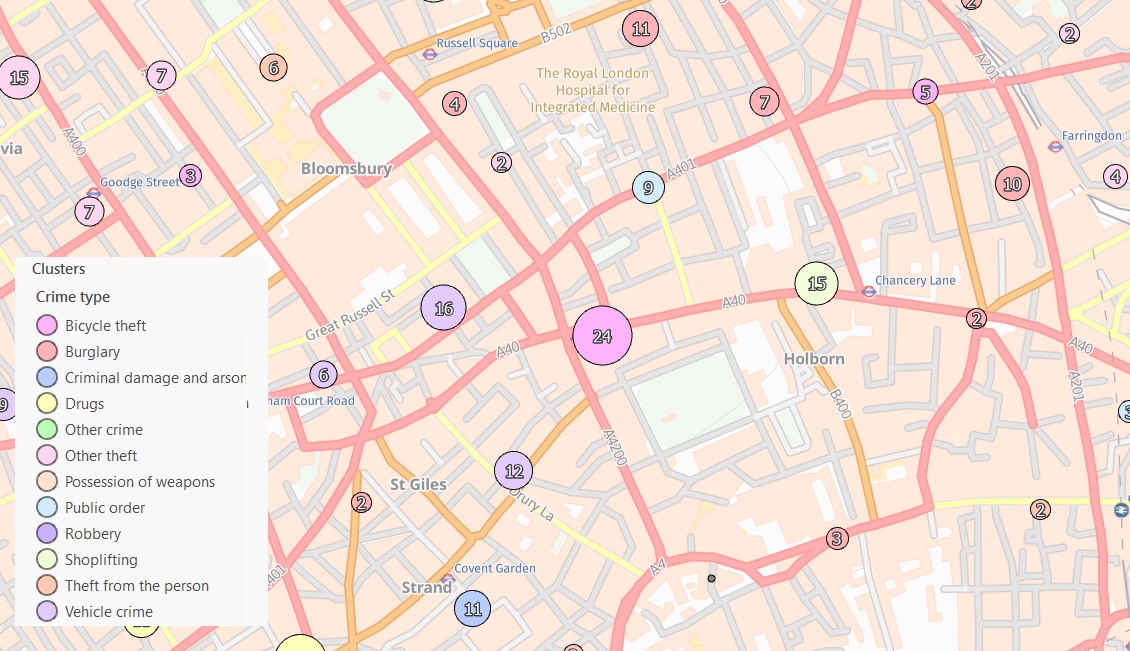
Task: Select the purple cluster marker labeled 16
Action: (443, 308)
